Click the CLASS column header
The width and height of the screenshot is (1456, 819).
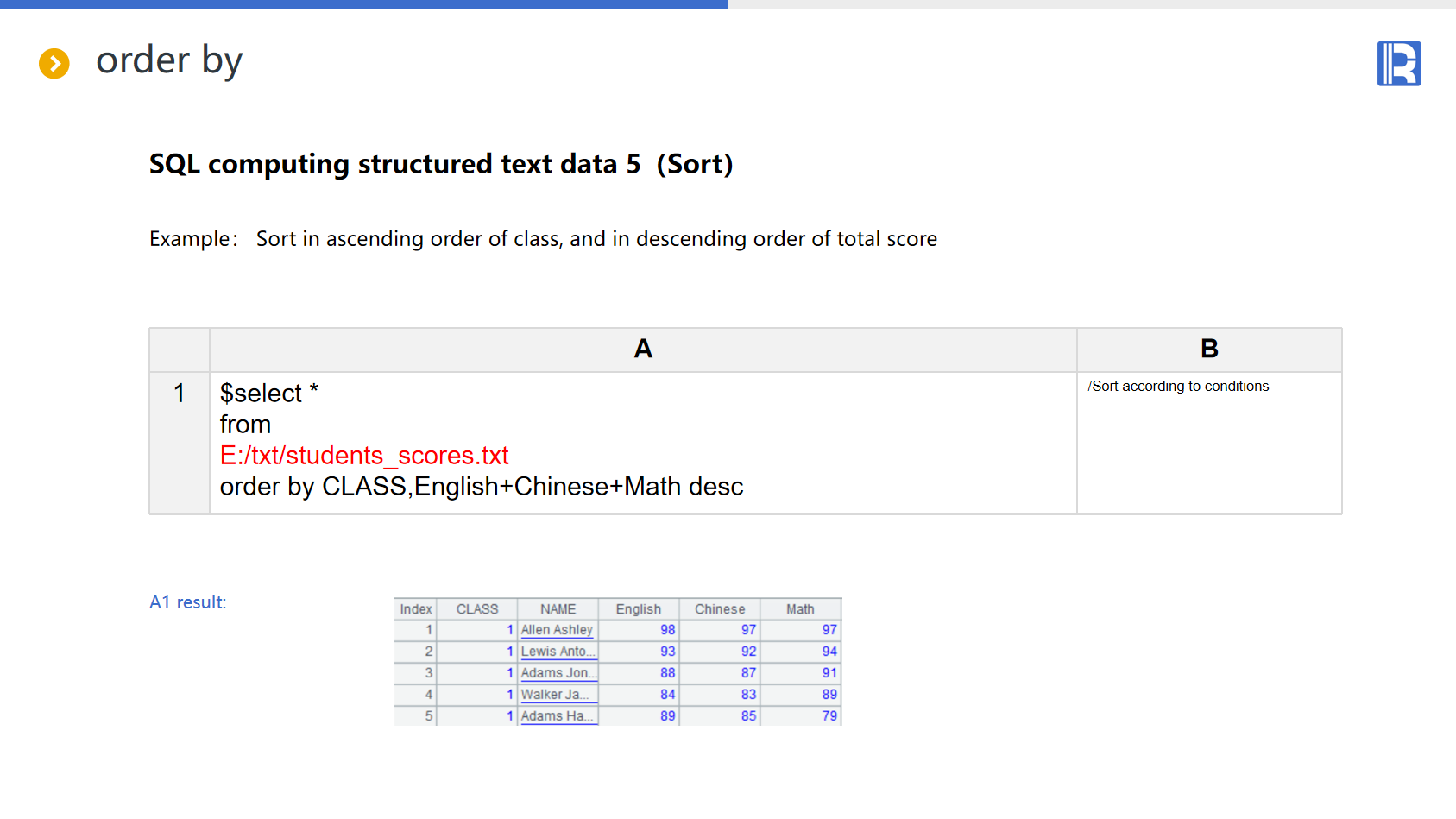[x=476, y=609]
